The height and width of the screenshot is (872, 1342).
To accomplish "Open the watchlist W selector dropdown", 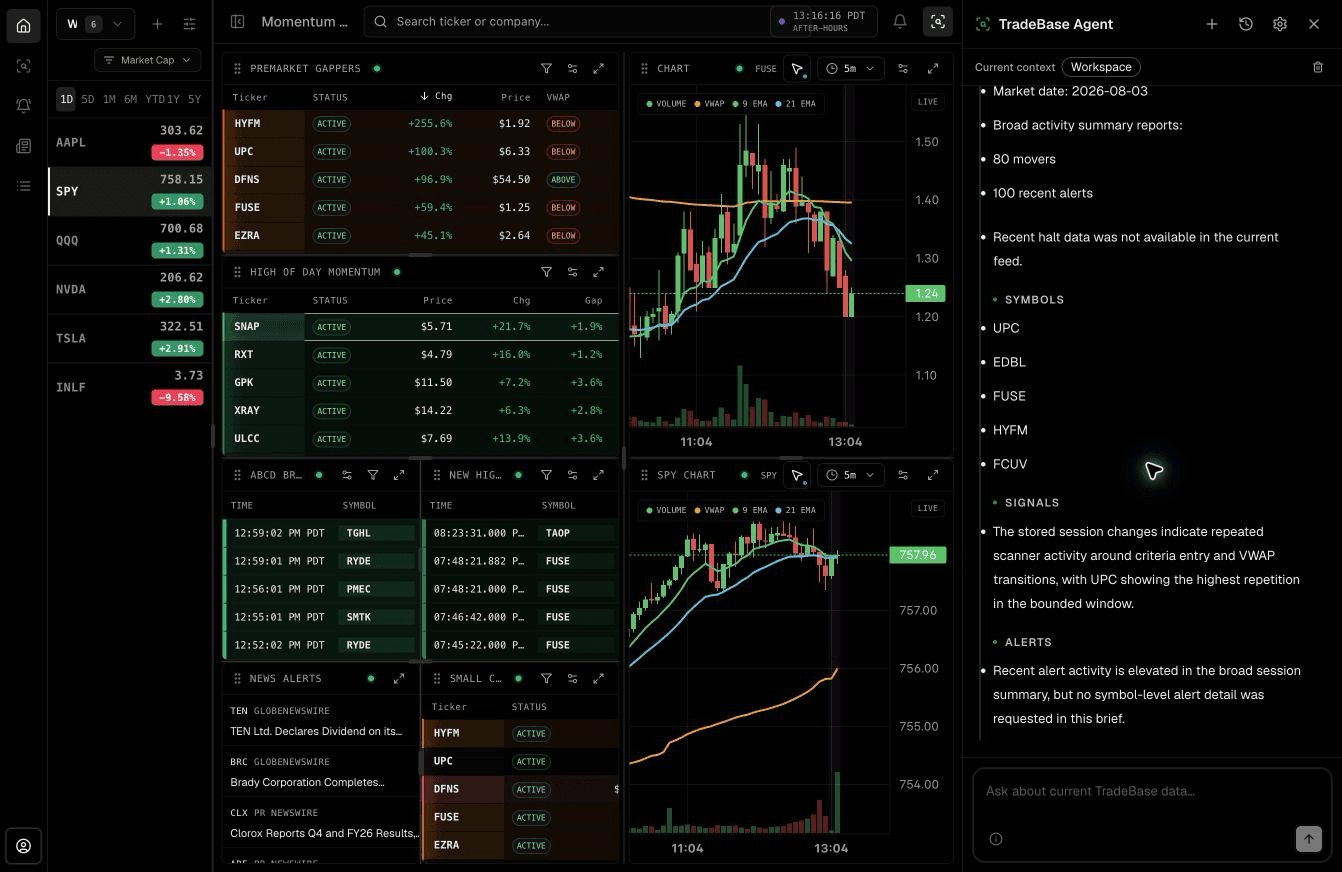I will click(95, 24).
